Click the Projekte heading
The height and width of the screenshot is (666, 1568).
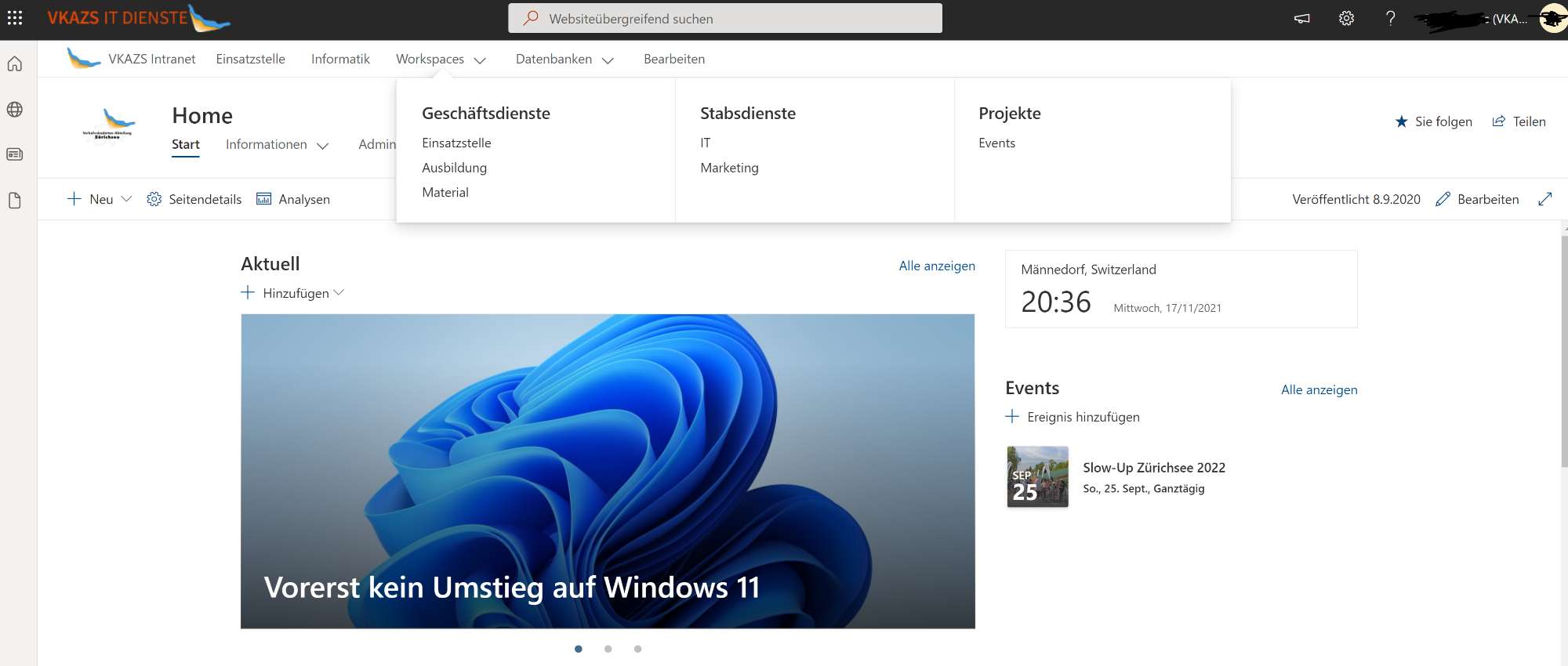1010,113
